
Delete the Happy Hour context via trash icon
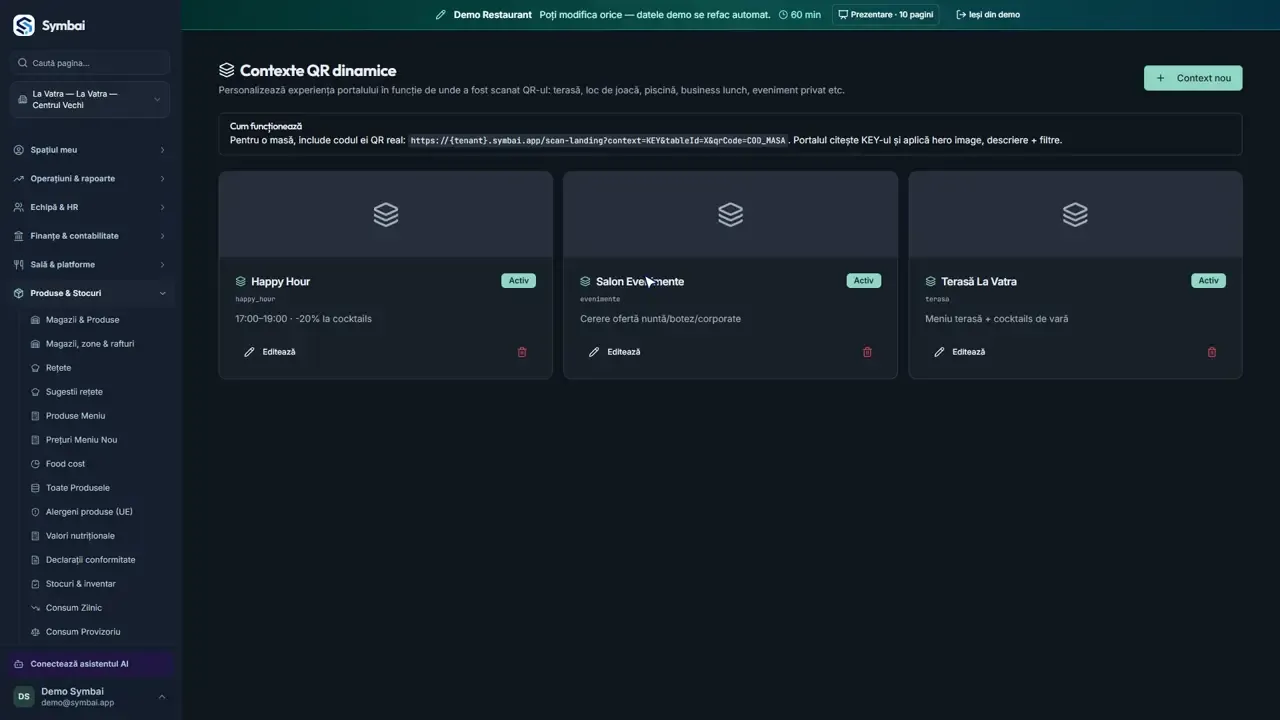(522, 352)
